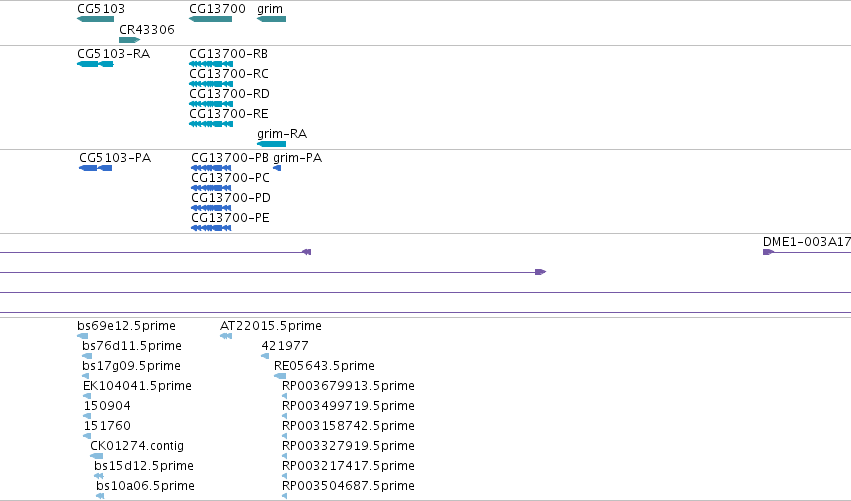Click the CG5103-PA protein glyph
The width and height of the screenshot is (851, 501).
(96, 168)
